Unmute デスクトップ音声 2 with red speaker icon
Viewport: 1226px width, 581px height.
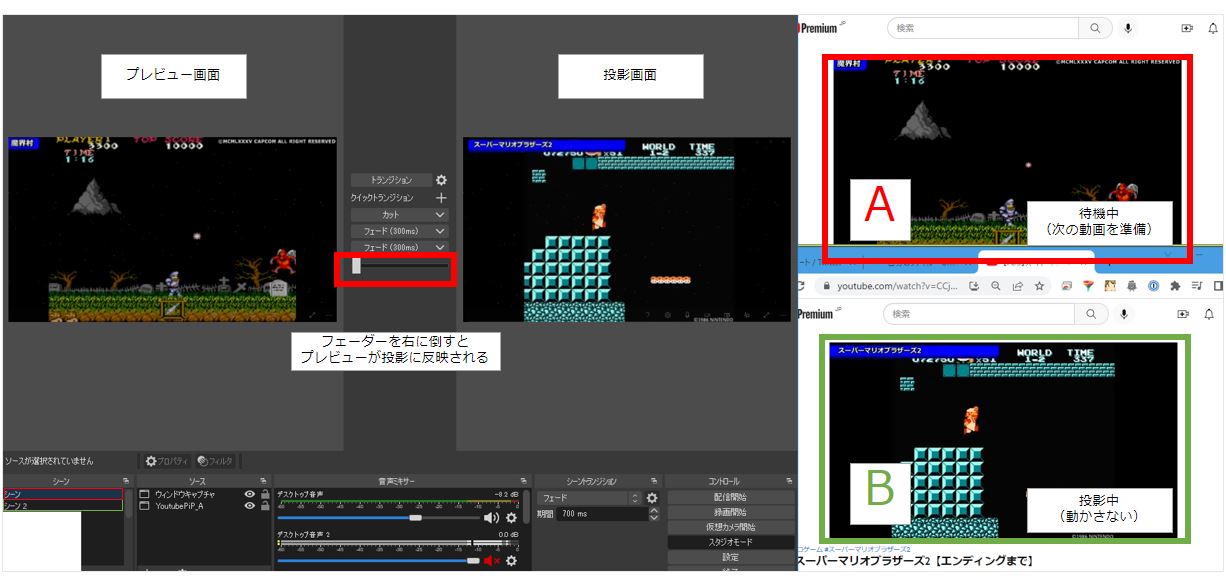point(491,561)
